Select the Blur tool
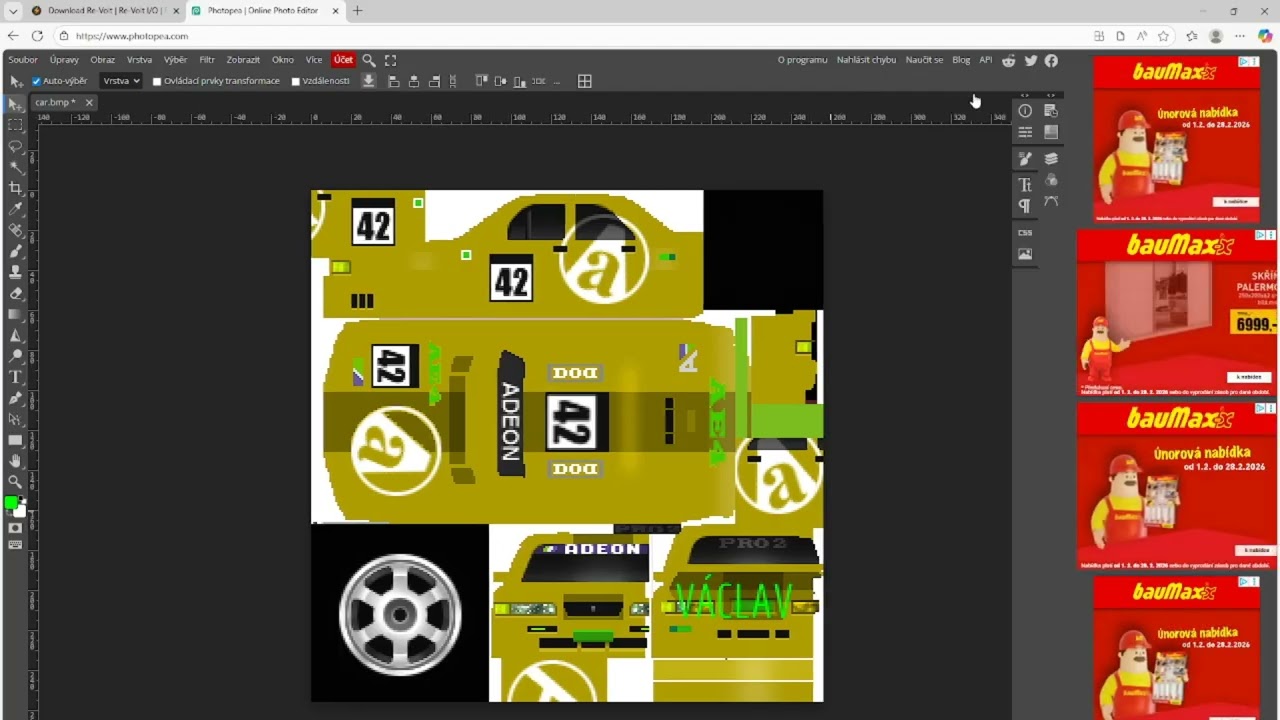This screenshot has height=720, width=1280. pyautogui.click(x=15, y=335)
